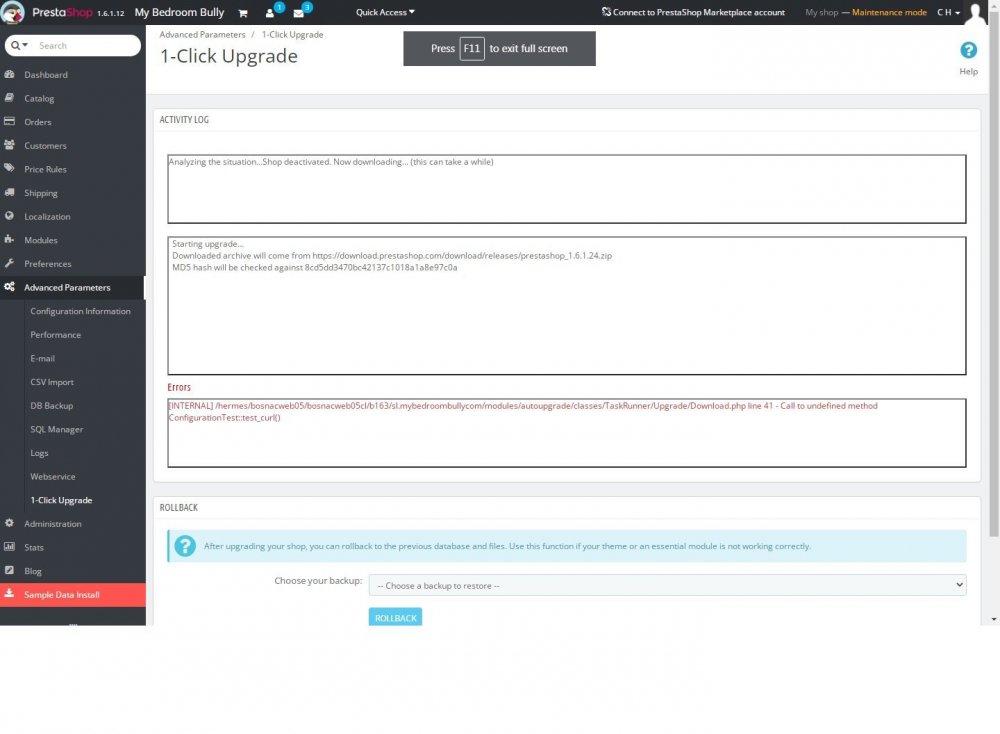Click the Blog edit icon

pos(10,571)
